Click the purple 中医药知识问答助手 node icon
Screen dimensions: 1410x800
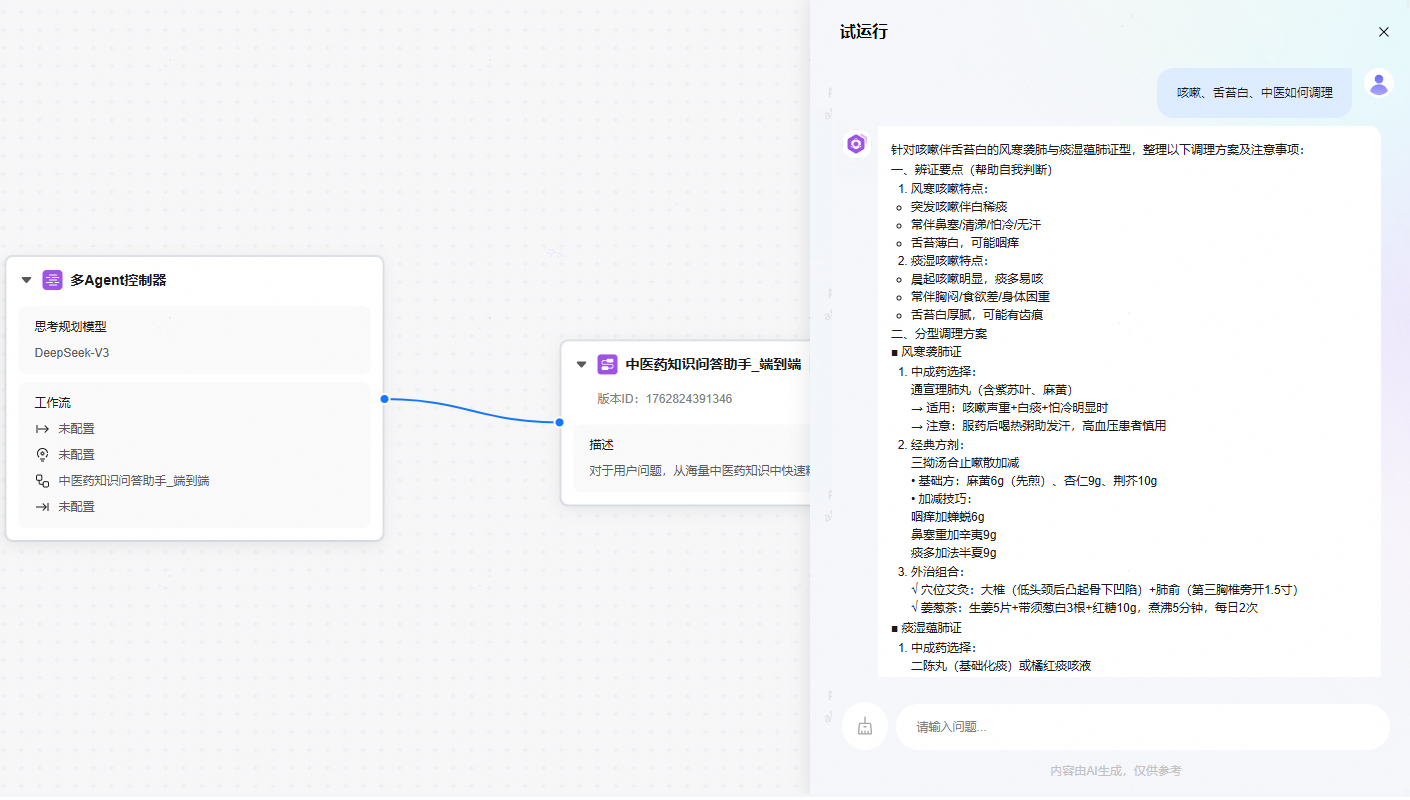click(x=607, y=364)
